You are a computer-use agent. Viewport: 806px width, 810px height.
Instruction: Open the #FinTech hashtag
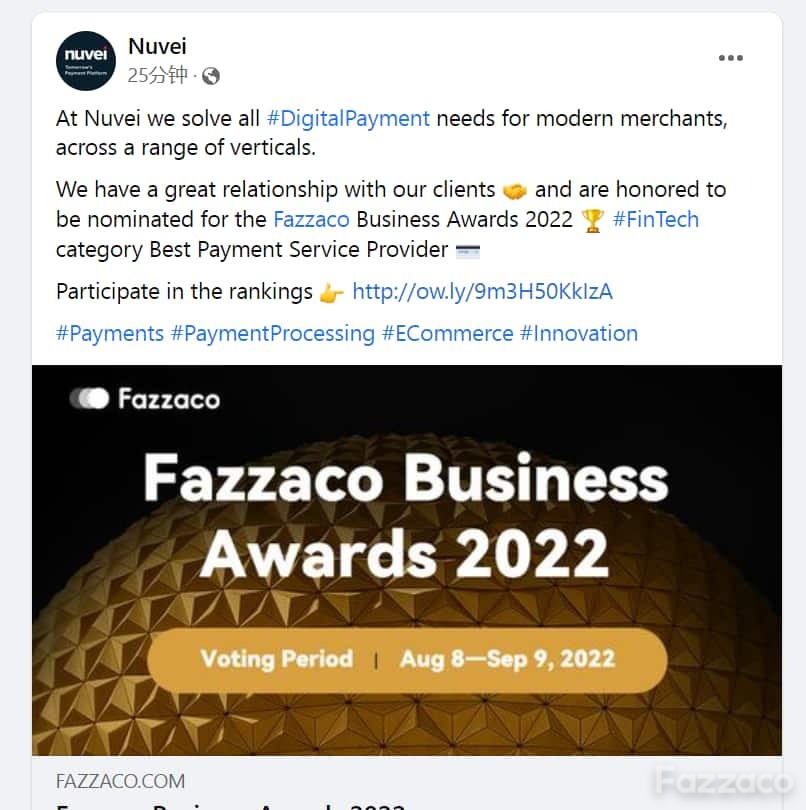[656, 220]
